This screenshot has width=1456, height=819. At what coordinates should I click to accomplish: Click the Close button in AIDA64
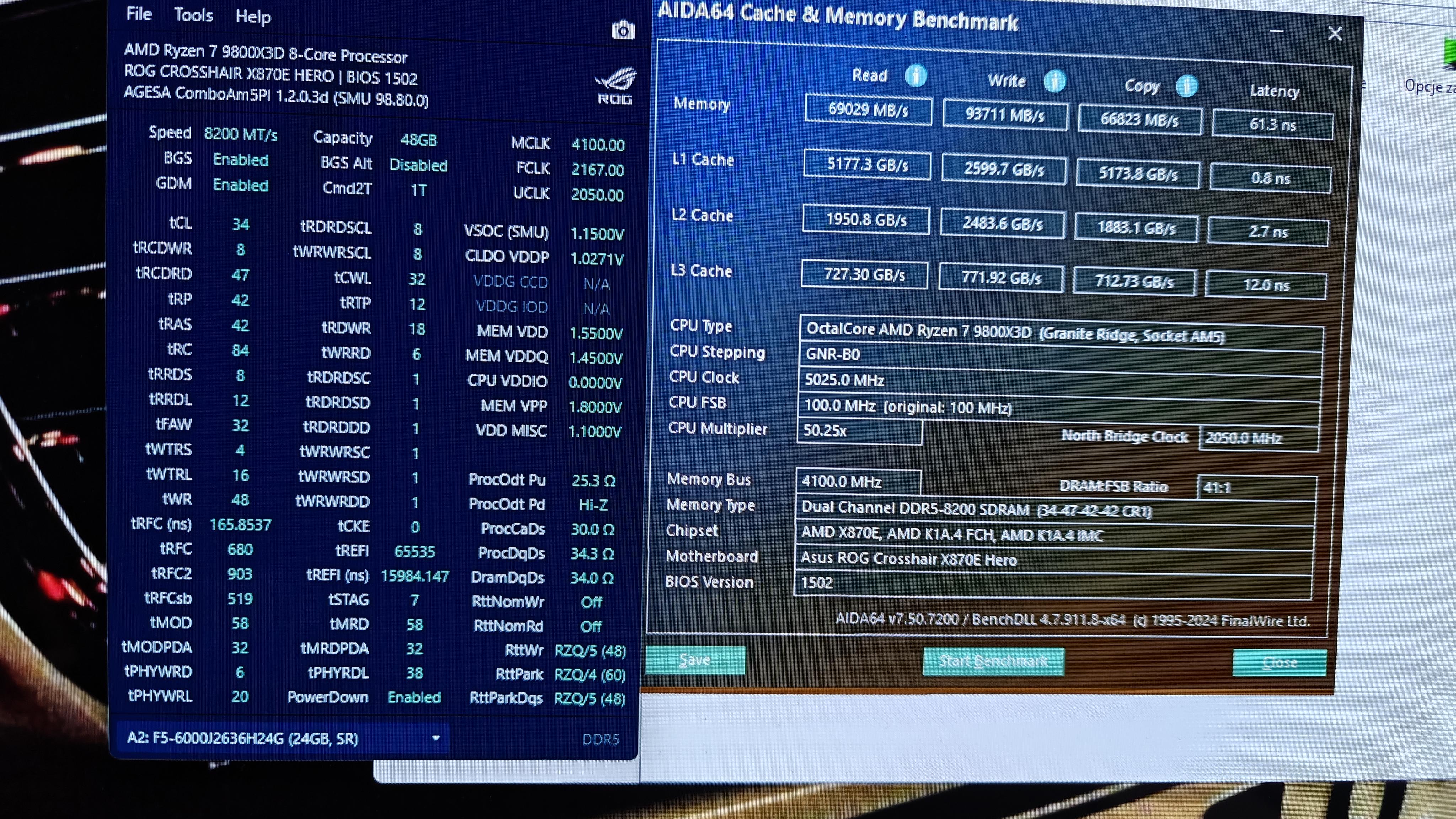point(1279,663)
